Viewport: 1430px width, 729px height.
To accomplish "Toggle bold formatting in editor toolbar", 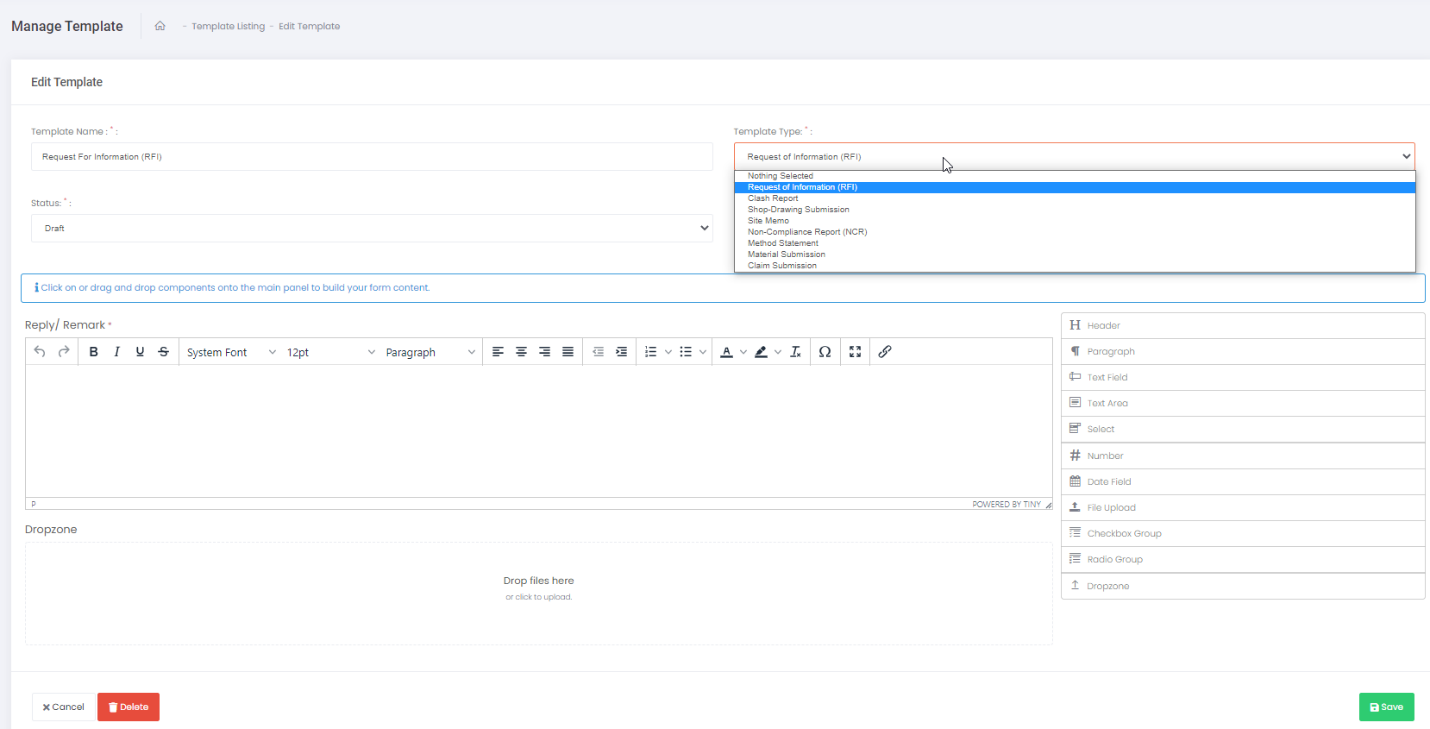I will (94, 352).
